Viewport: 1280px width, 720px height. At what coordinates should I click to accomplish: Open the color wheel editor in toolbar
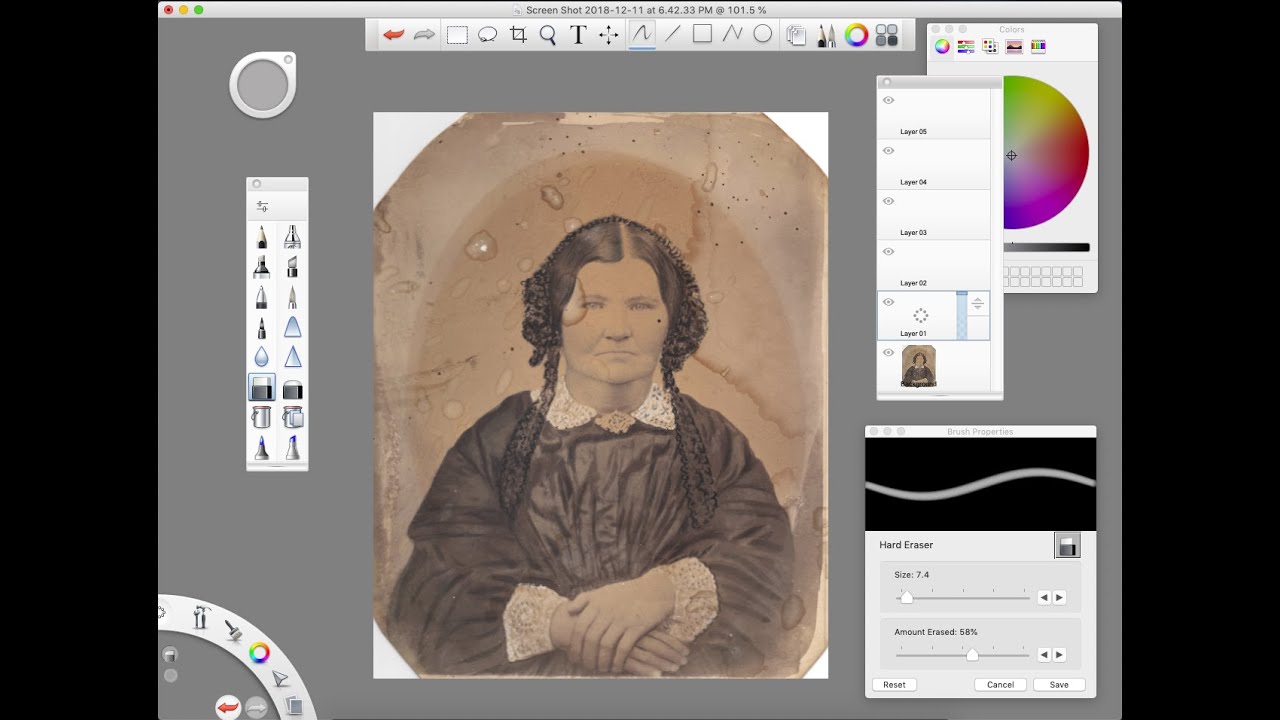tap(856, 36)
